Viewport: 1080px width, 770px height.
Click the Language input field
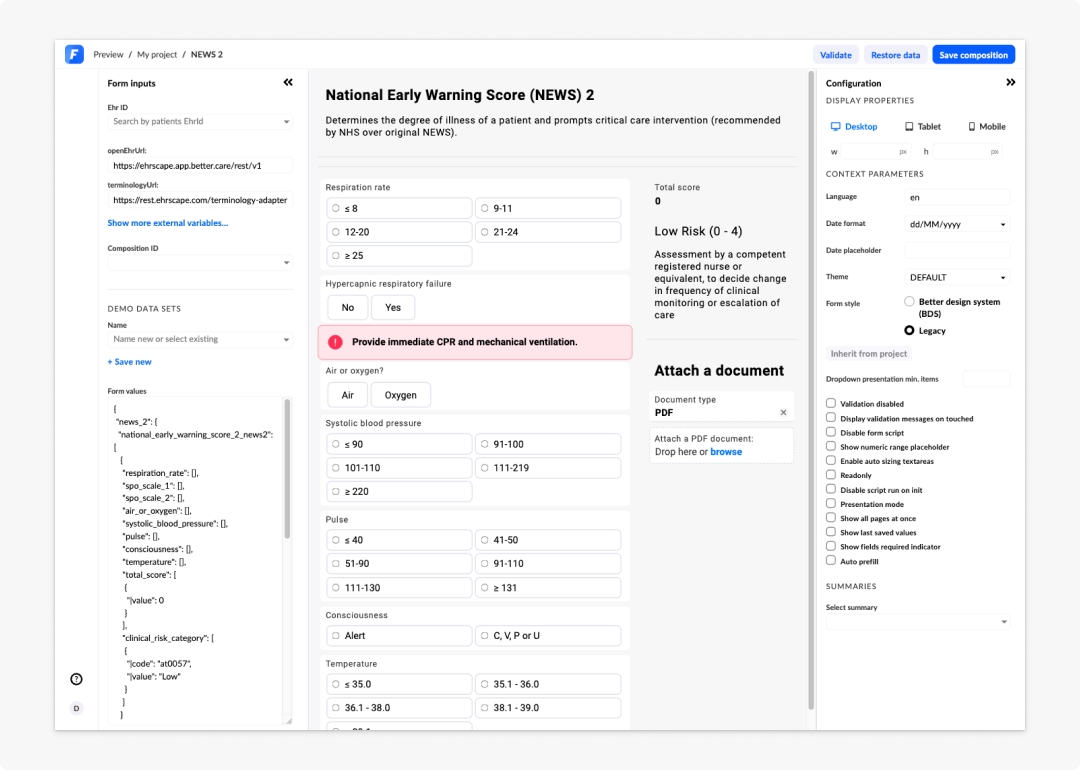957,197
